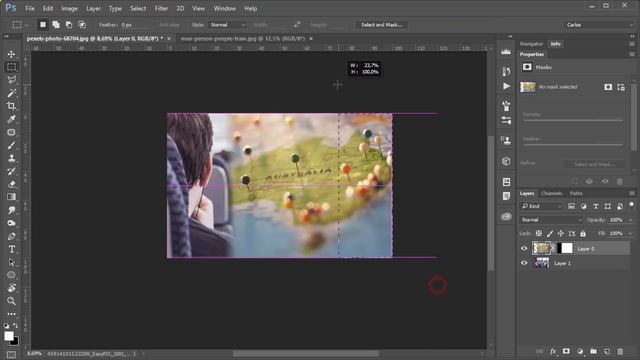Select the Rectangular Marquee tool in the toolbox
The image size is (640, 360).
coord(11,67)
